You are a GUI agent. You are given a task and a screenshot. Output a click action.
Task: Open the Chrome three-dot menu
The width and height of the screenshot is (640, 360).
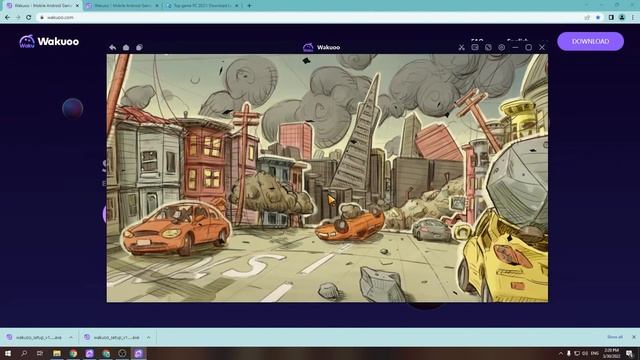click(633, 18)
